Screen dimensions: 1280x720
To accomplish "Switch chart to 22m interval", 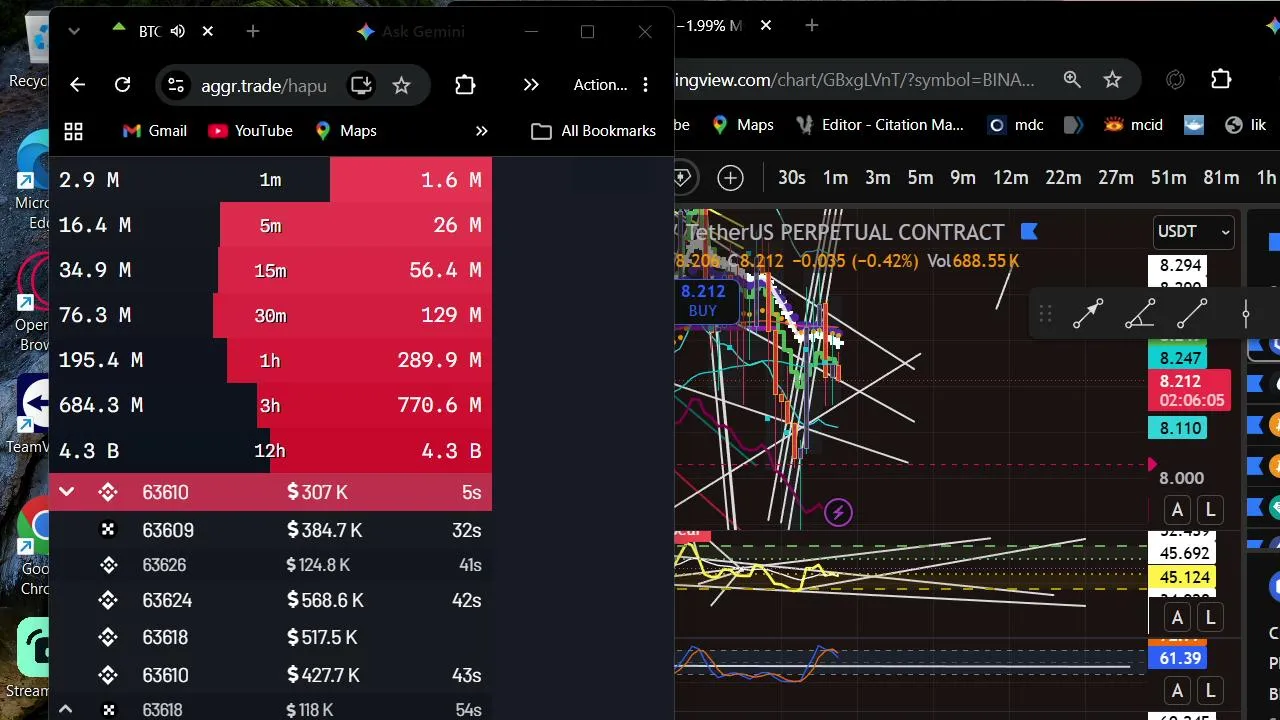I will point(1063,178).
